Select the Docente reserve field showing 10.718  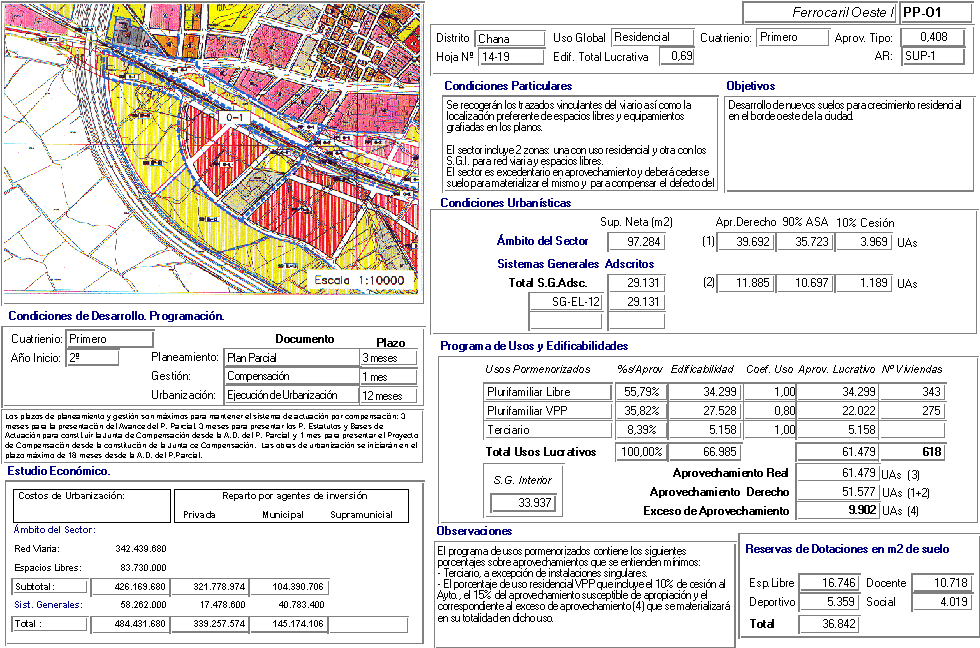pos(941,583)
